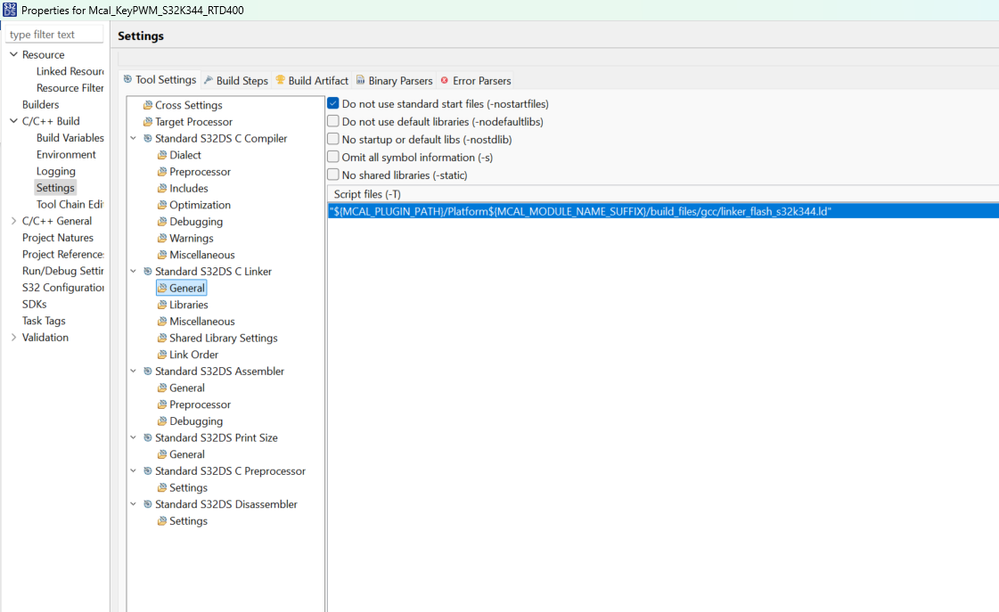Image resolution: width=999 pixels, height=612 pixels.
Task: Click the Tool Settings tab icon
Action: coord(127,79)
